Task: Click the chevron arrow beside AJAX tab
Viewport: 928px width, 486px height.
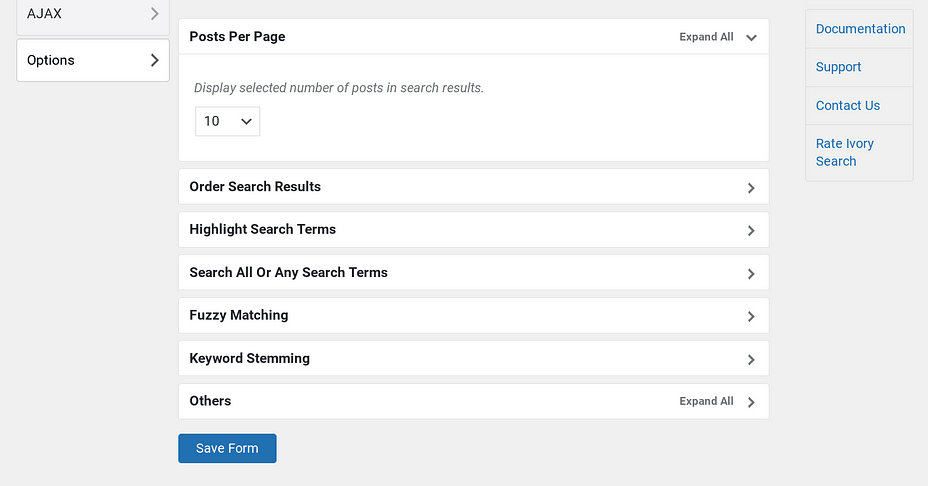Action: tap(154, 14)
